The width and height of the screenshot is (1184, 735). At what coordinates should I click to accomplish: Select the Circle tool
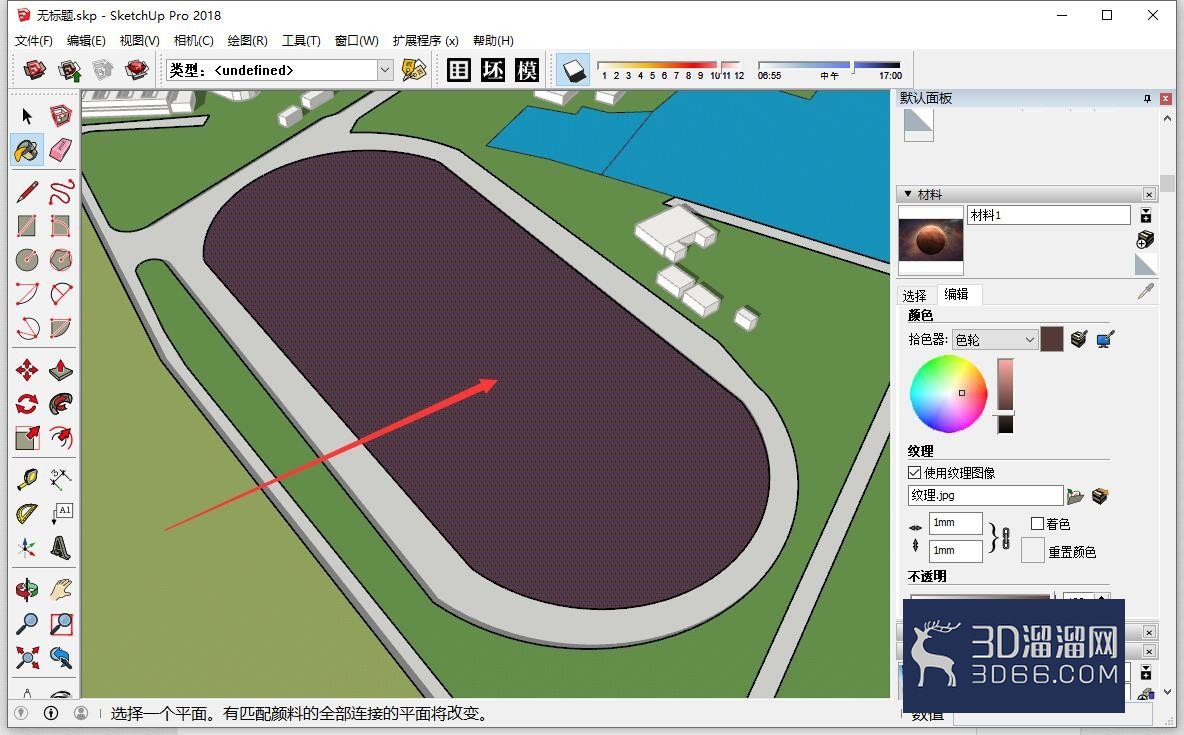[x=27, y=260]
